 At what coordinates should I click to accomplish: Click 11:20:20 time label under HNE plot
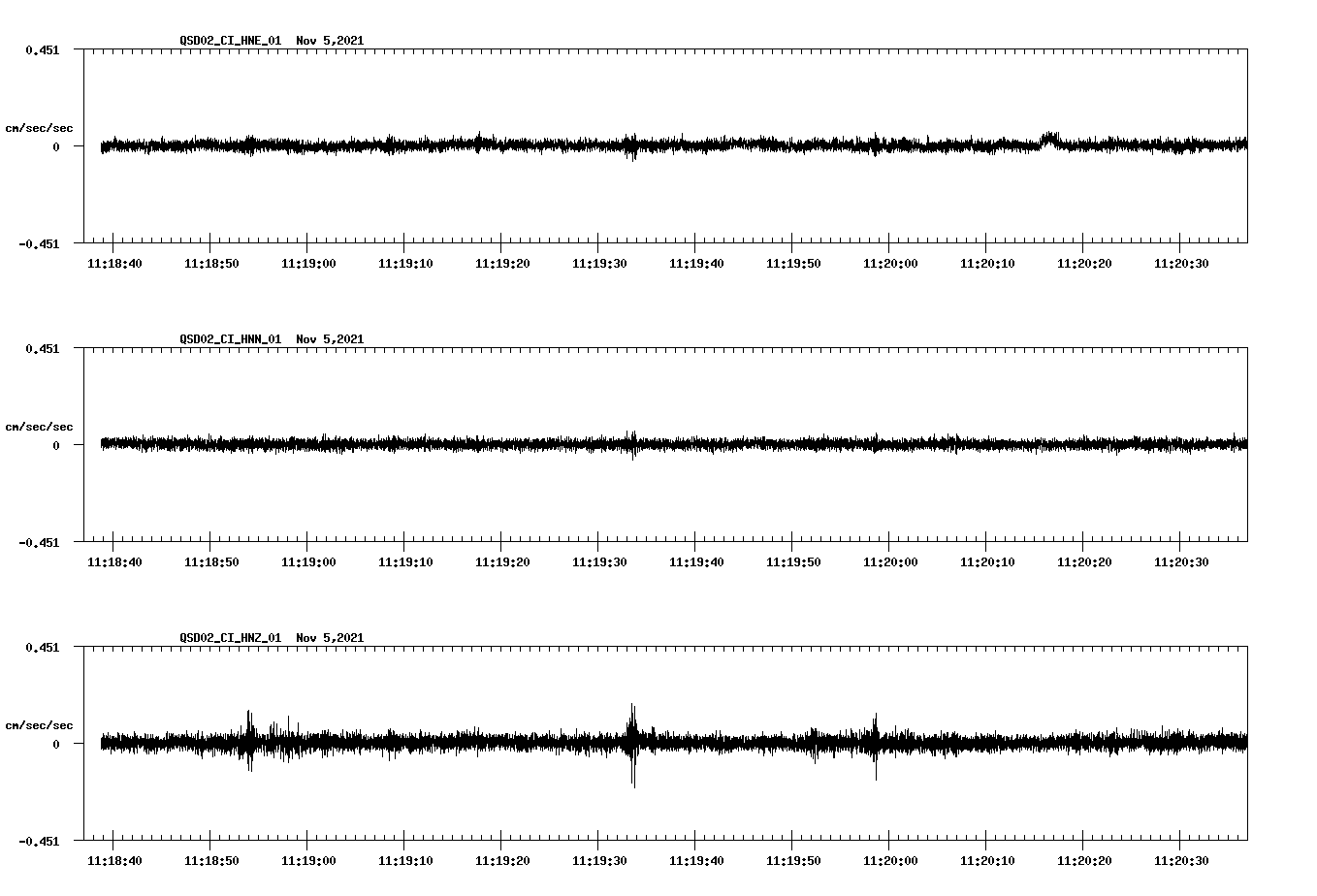pos(1084,264)
